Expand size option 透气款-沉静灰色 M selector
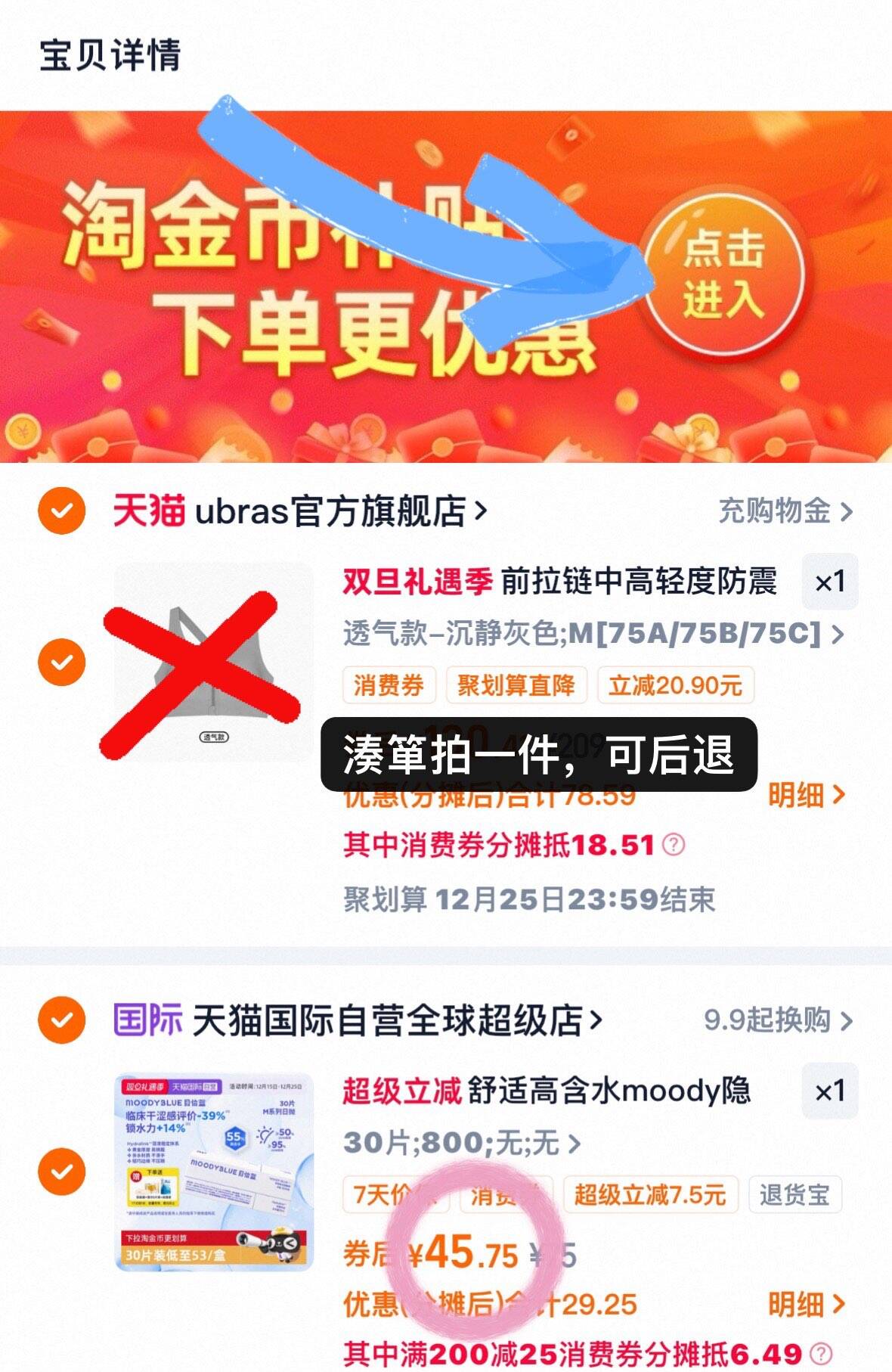892x1372 pixels. [x=593, y=633]
